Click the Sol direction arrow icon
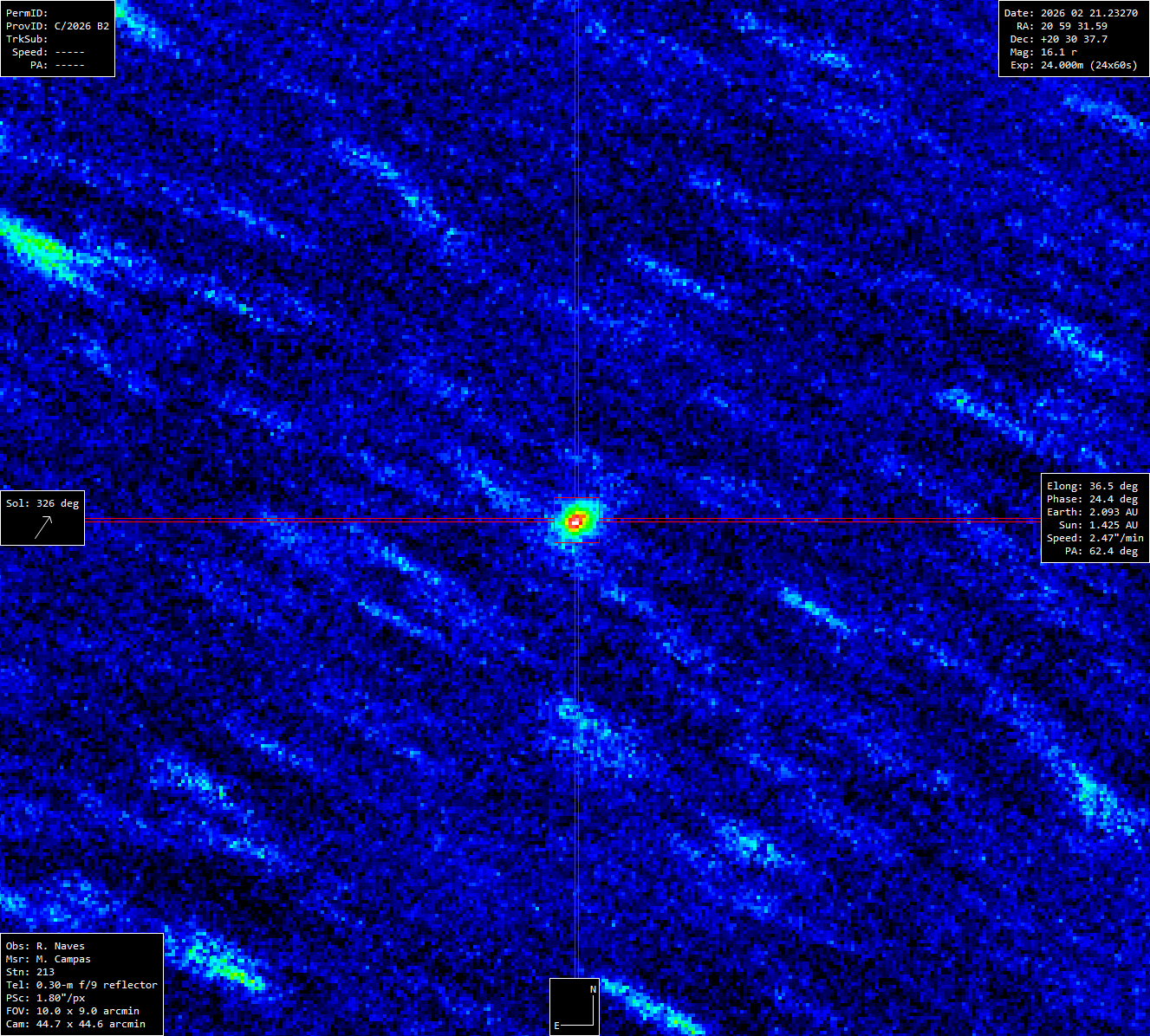Viewport: 1150px width, 1036px height. (x=43, y=527)
